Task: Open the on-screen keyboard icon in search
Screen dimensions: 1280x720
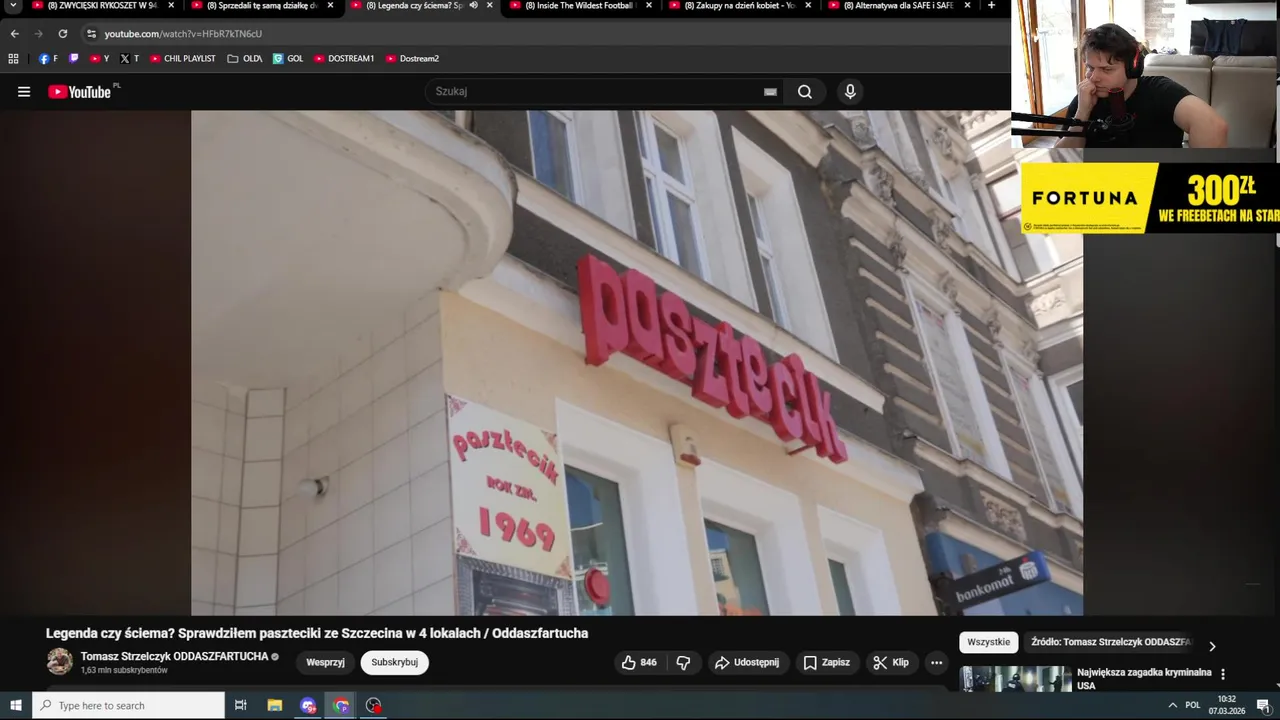Action: click(770, 92)
